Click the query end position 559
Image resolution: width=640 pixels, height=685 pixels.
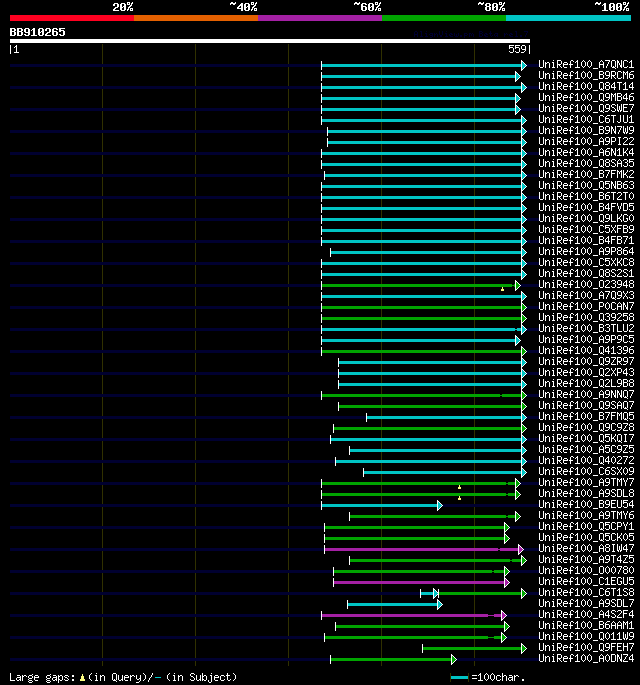tap(517, 49)
